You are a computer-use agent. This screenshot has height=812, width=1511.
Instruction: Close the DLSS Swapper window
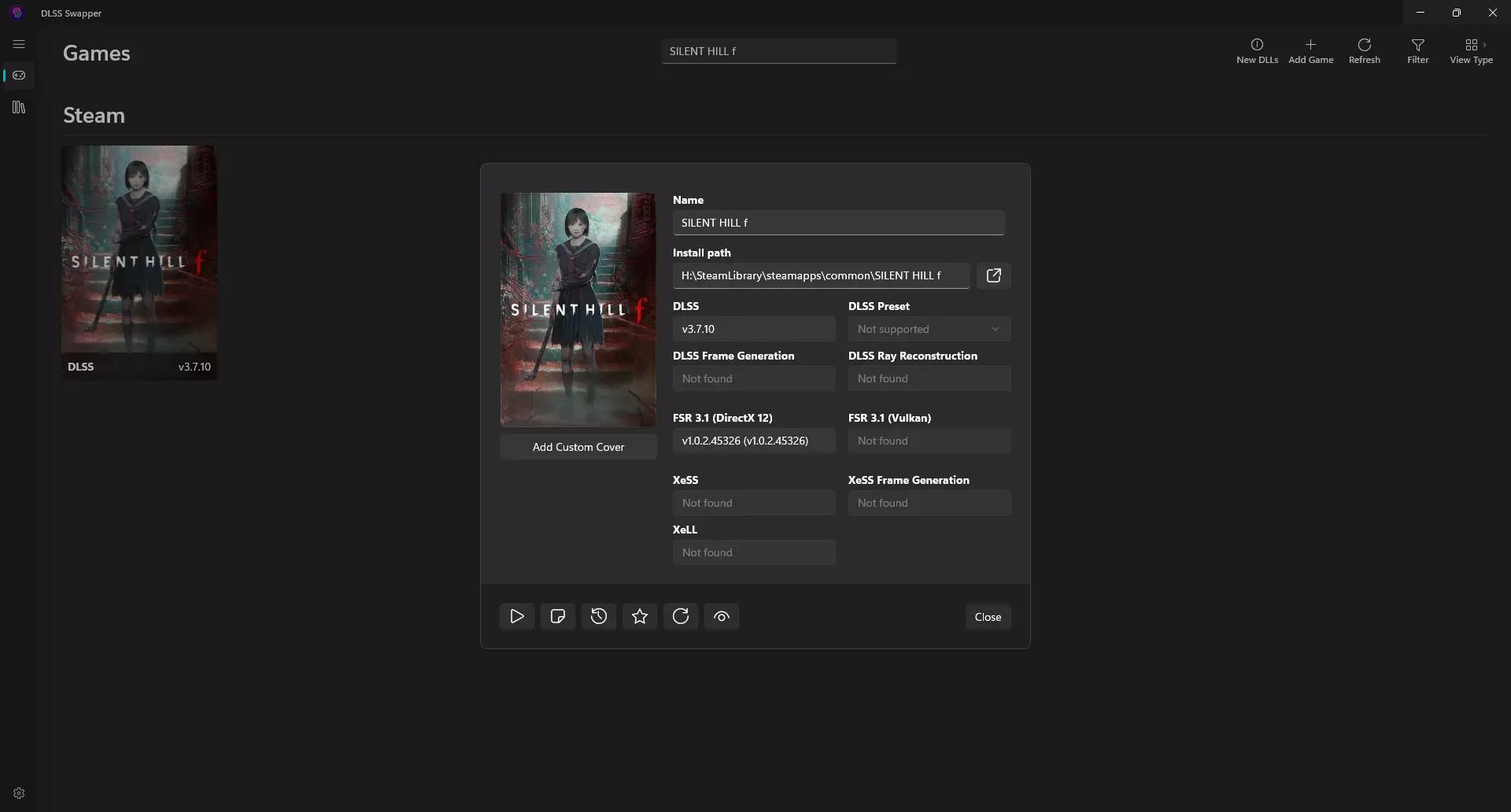pyautogui.click(x=1492, y=13)
